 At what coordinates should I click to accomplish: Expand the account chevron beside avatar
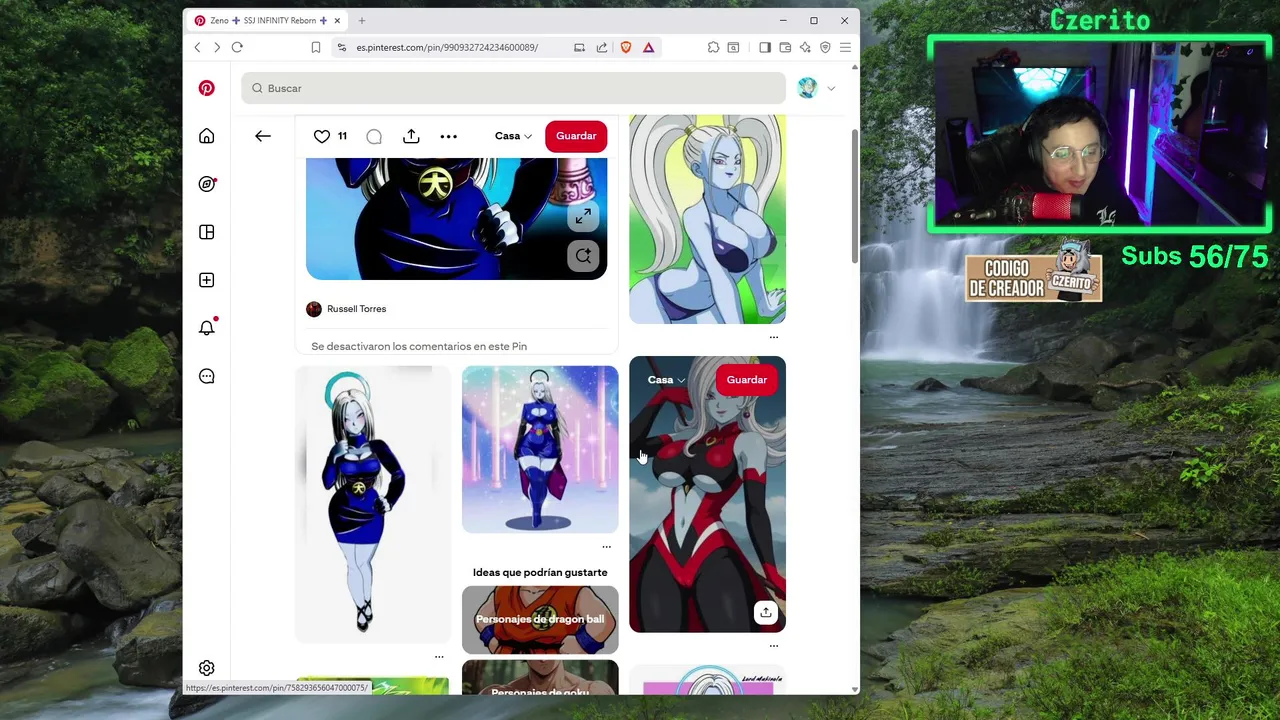(x=831, y=88)
